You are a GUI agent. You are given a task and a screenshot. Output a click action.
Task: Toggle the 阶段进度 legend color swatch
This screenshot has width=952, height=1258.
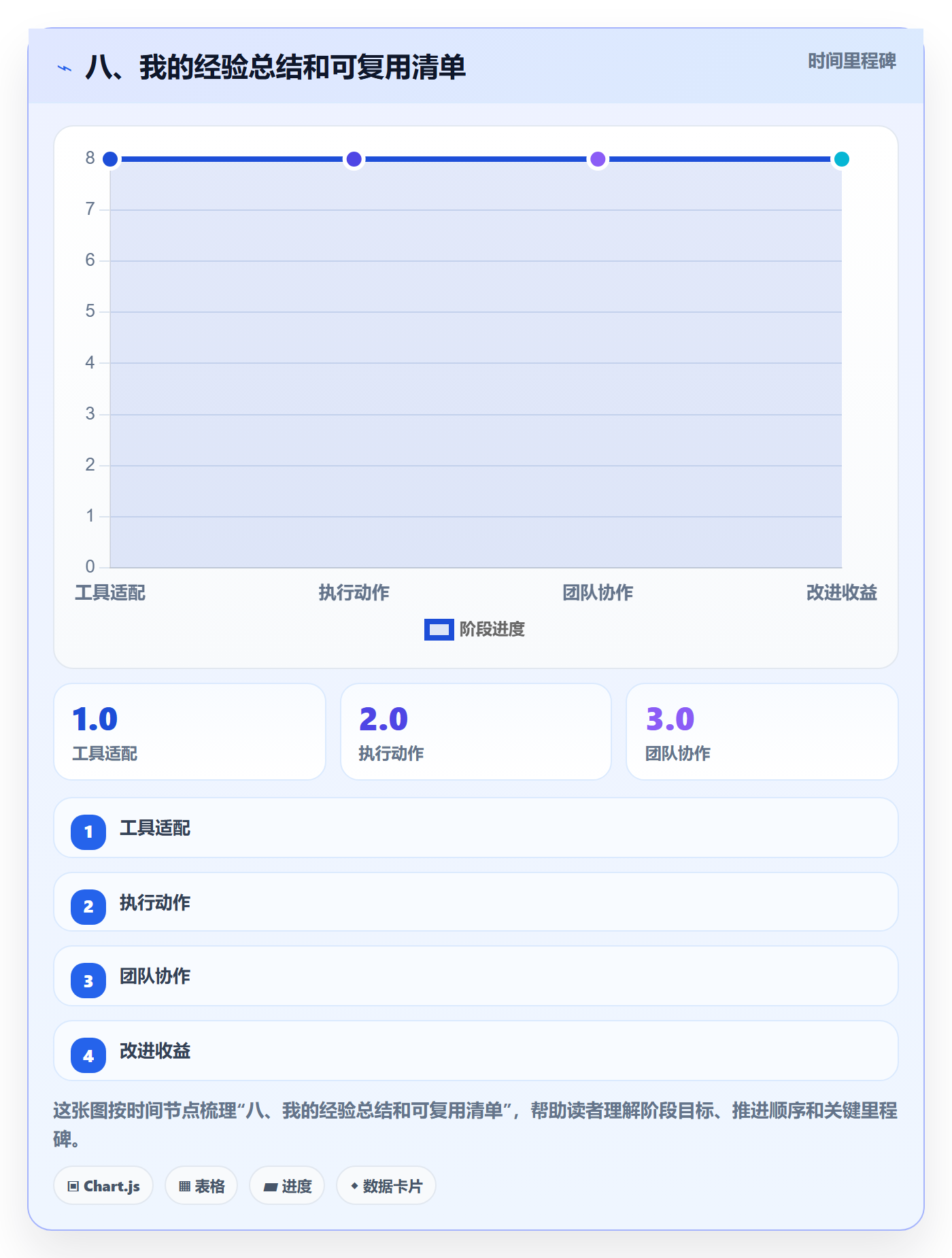pyautogui.click(x=439, y=630)
